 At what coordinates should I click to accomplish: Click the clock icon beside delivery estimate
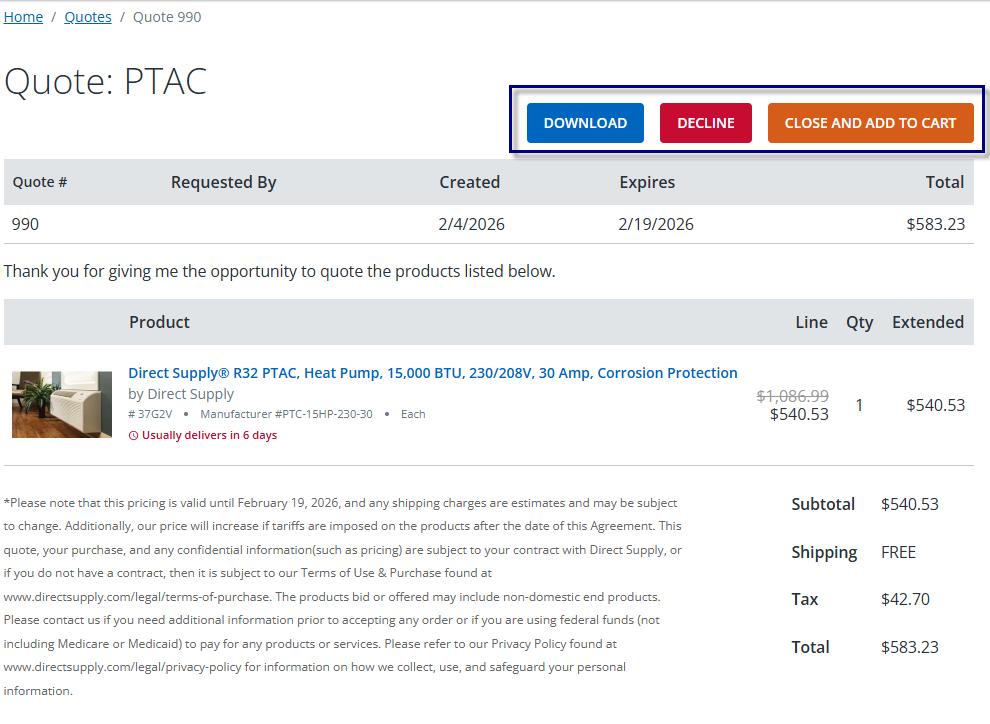coord(133,436)
